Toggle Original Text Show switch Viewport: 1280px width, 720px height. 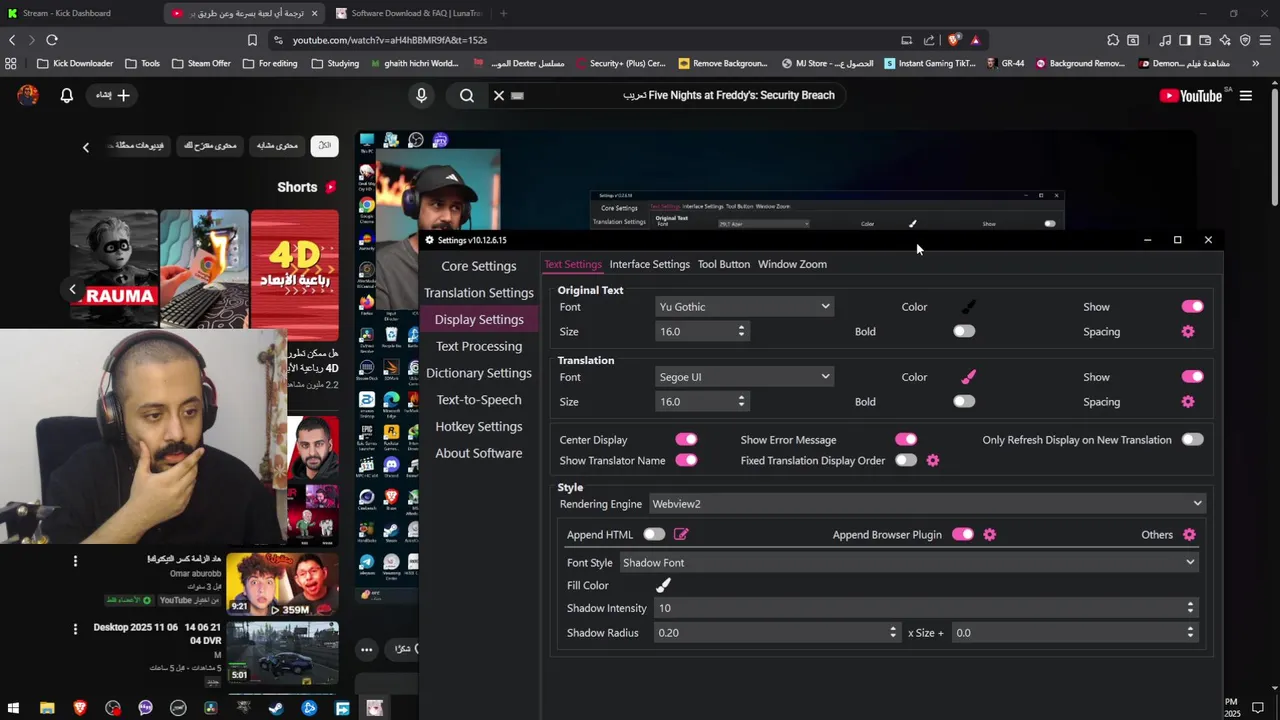pyautogui.click(x=1192, y=307)
